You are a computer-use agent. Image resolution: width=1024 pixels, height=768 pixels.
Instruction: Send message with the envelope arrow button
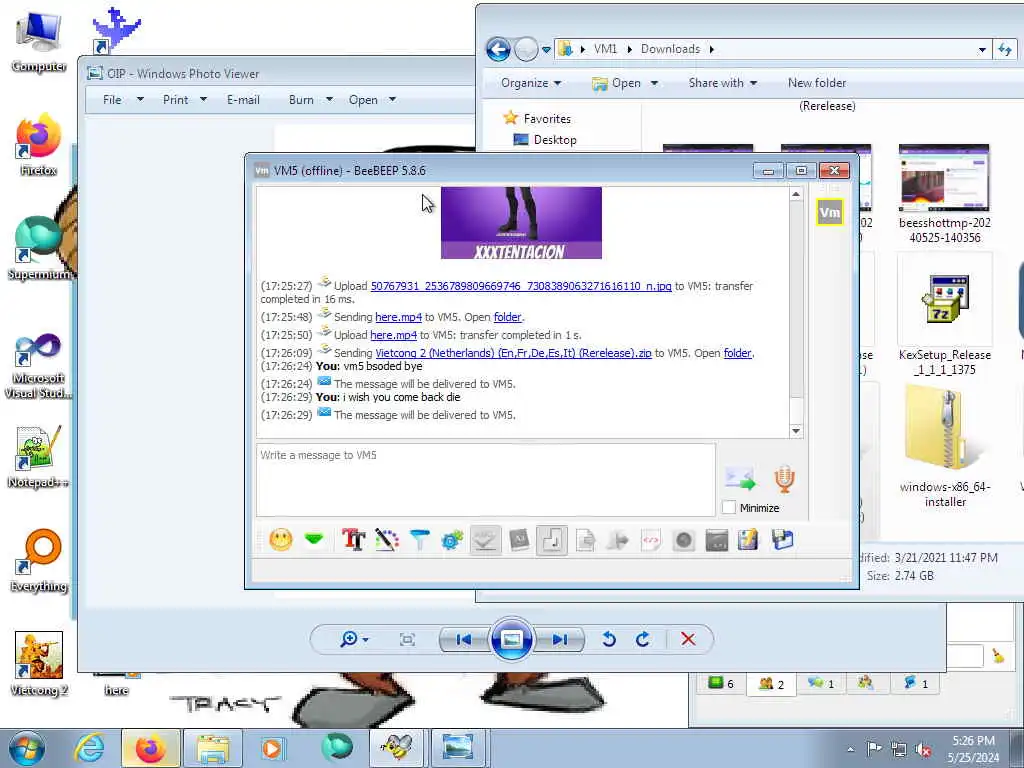740,479
